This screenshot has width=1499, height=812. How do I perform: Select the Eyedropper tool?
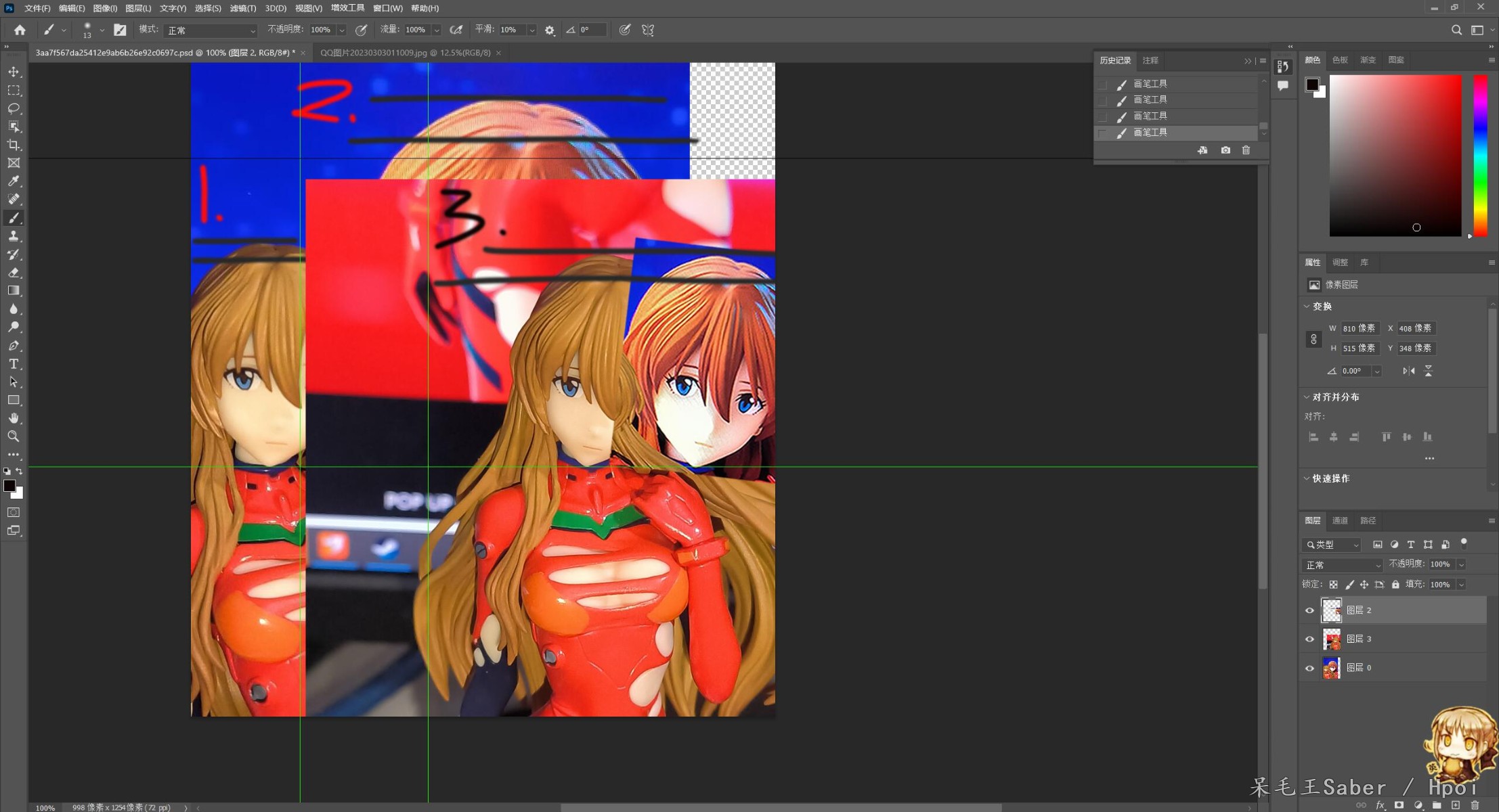tap(14, 181)
